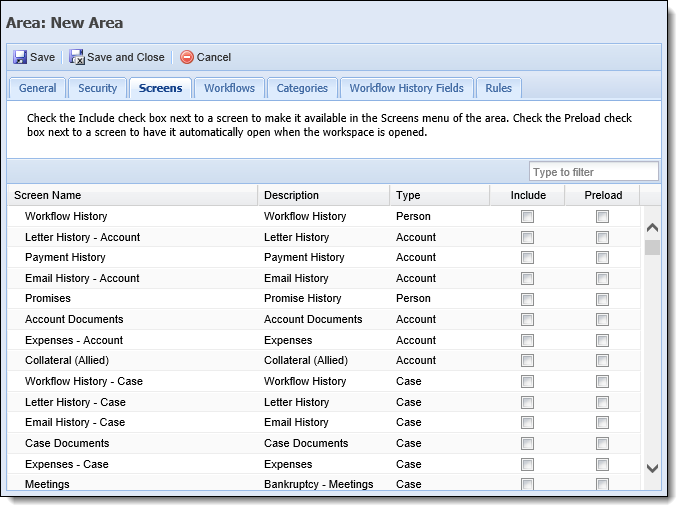Select the Collateral (Allied) screen name
This screenshot has width=683, height=512.
coord(67,360)
